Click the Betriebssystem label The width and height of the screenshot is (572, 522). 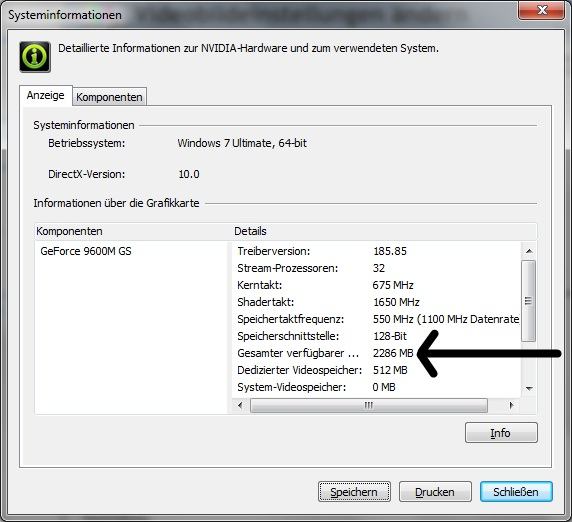[x=86, y=143]
